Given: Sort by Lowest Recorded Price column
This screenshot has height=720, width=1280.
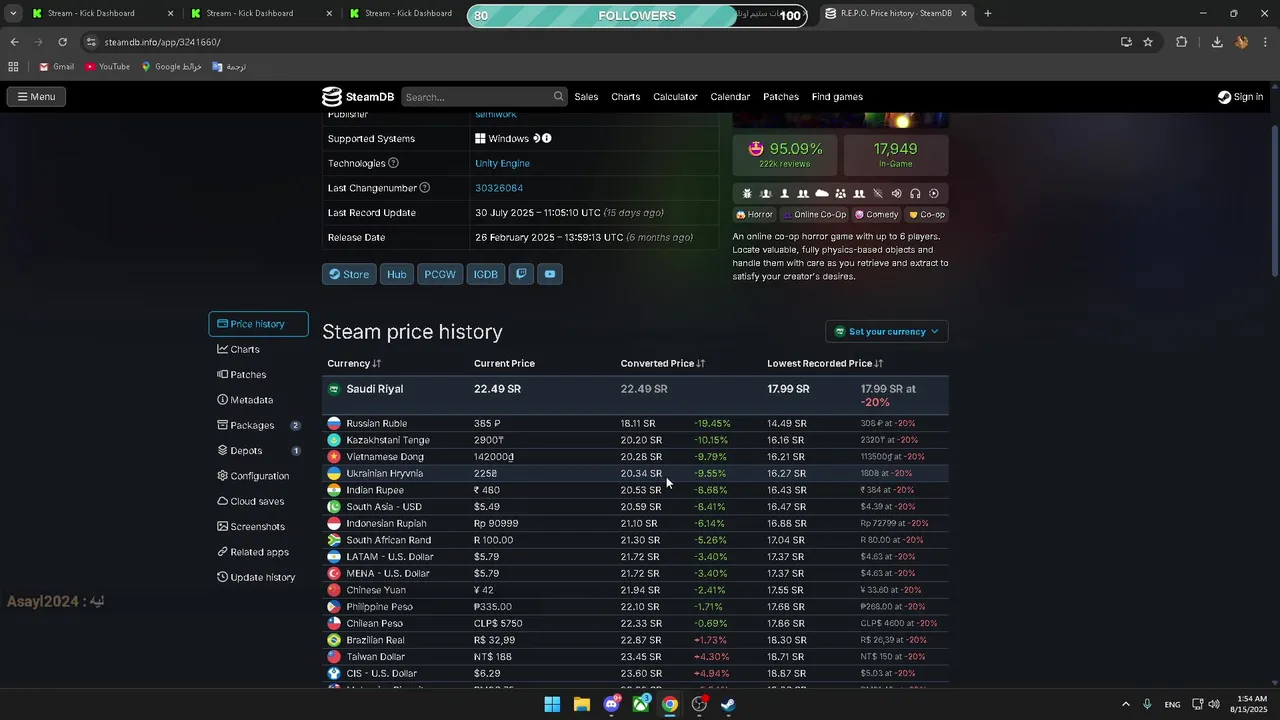Looking at the screenshot, I should (x=825, y=363).
